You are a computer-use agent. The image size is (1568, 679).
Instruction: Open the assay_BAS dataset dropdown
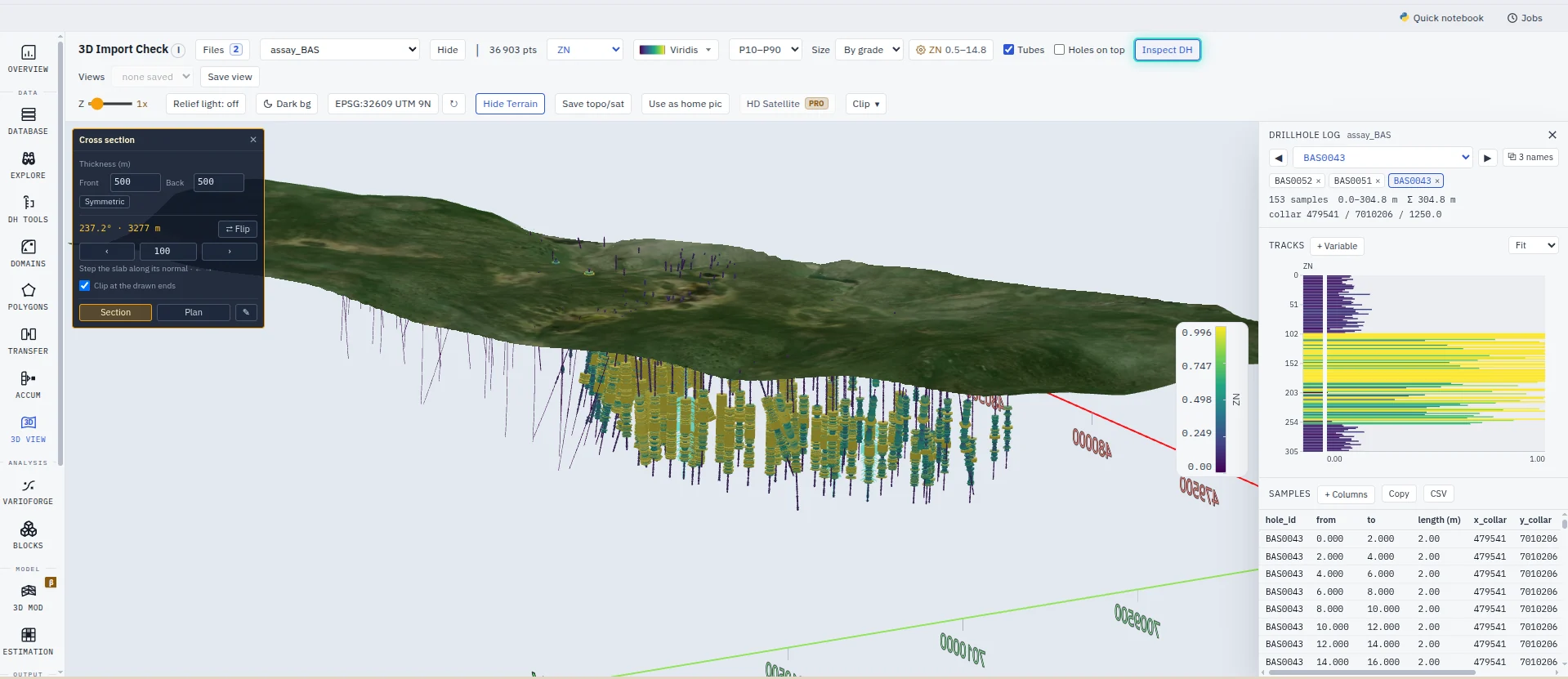(x=340, y=50)
